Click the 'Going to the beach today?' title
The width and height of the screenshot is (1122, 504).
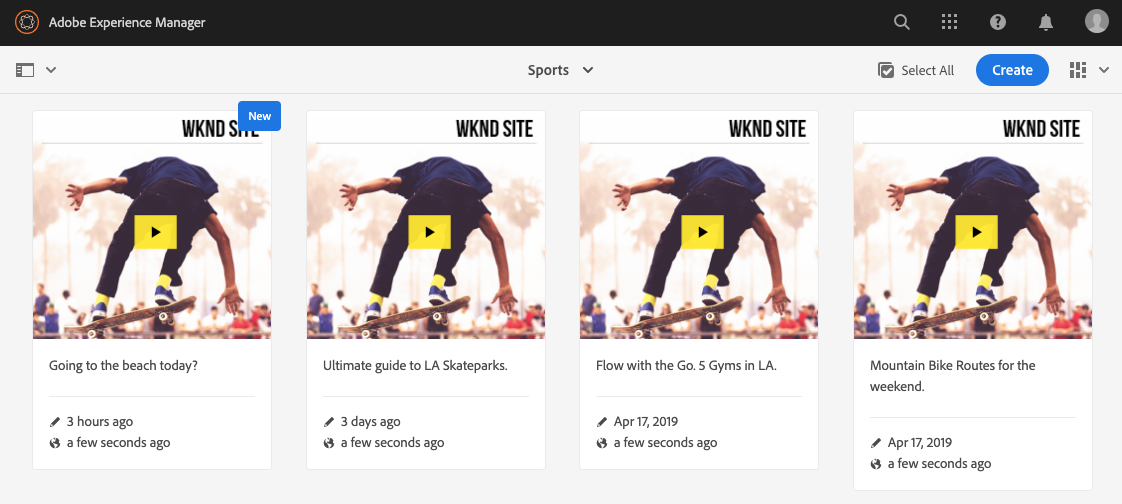[x=123, y=365]
